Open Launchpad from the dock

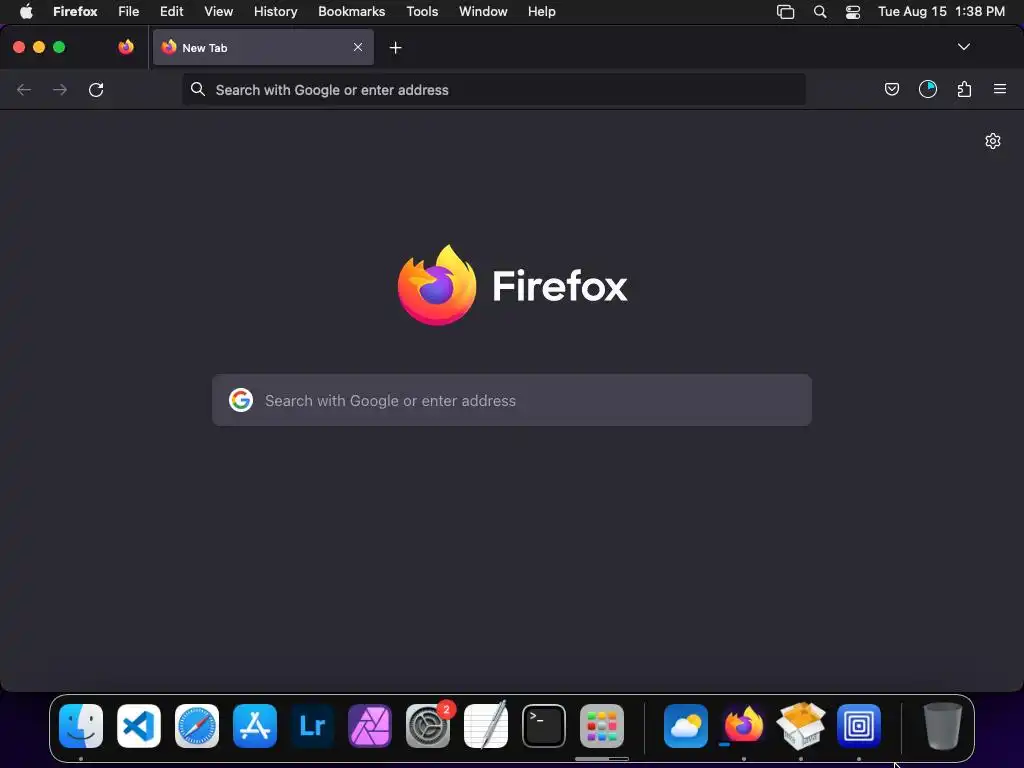click(601, 726)
